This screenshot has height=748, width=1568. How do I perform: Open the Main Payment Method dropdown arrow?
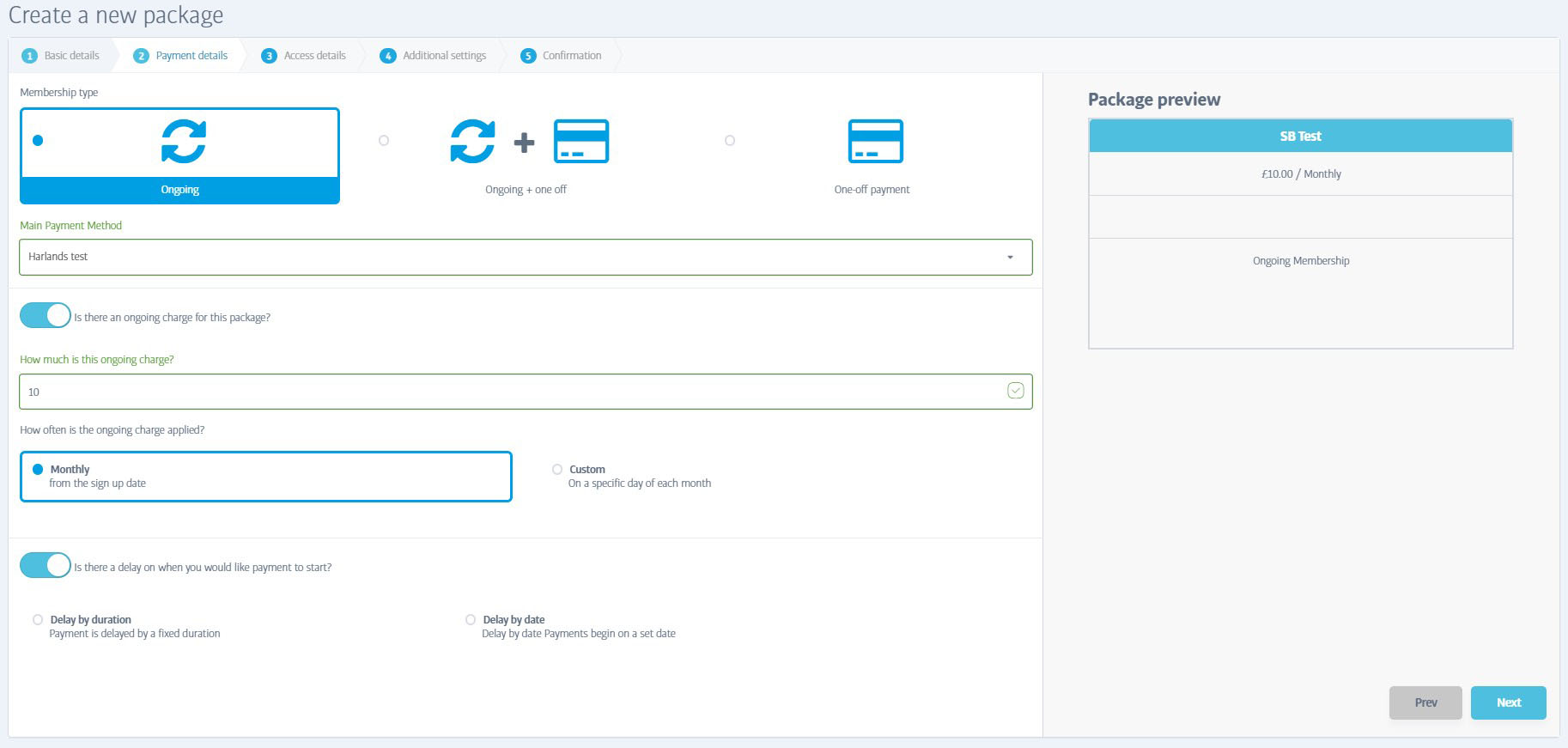tap(1010, 257)
